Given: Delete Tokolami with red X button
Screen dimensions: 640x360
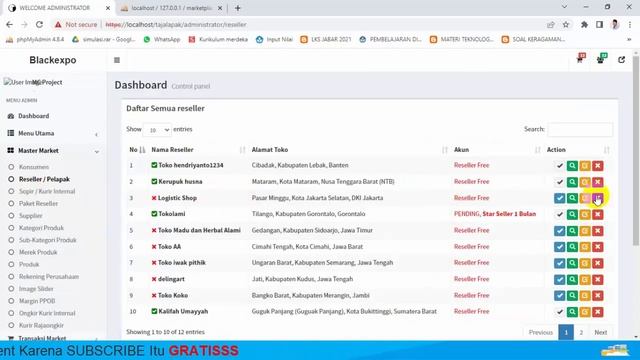Looking at the screenshot, I should pyautogui.click(x=598, y=214).
